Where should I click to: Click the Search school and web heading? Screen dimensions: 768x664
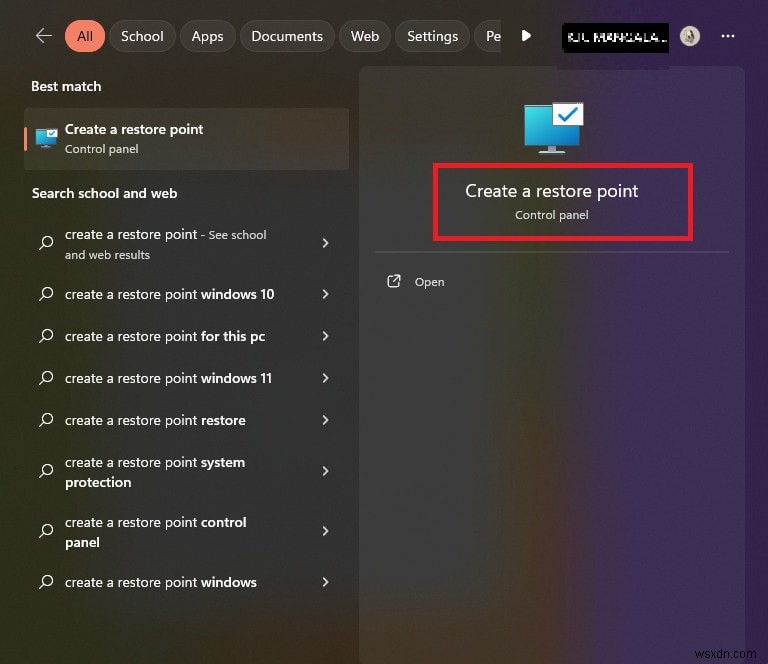click(x=104, y=193)
